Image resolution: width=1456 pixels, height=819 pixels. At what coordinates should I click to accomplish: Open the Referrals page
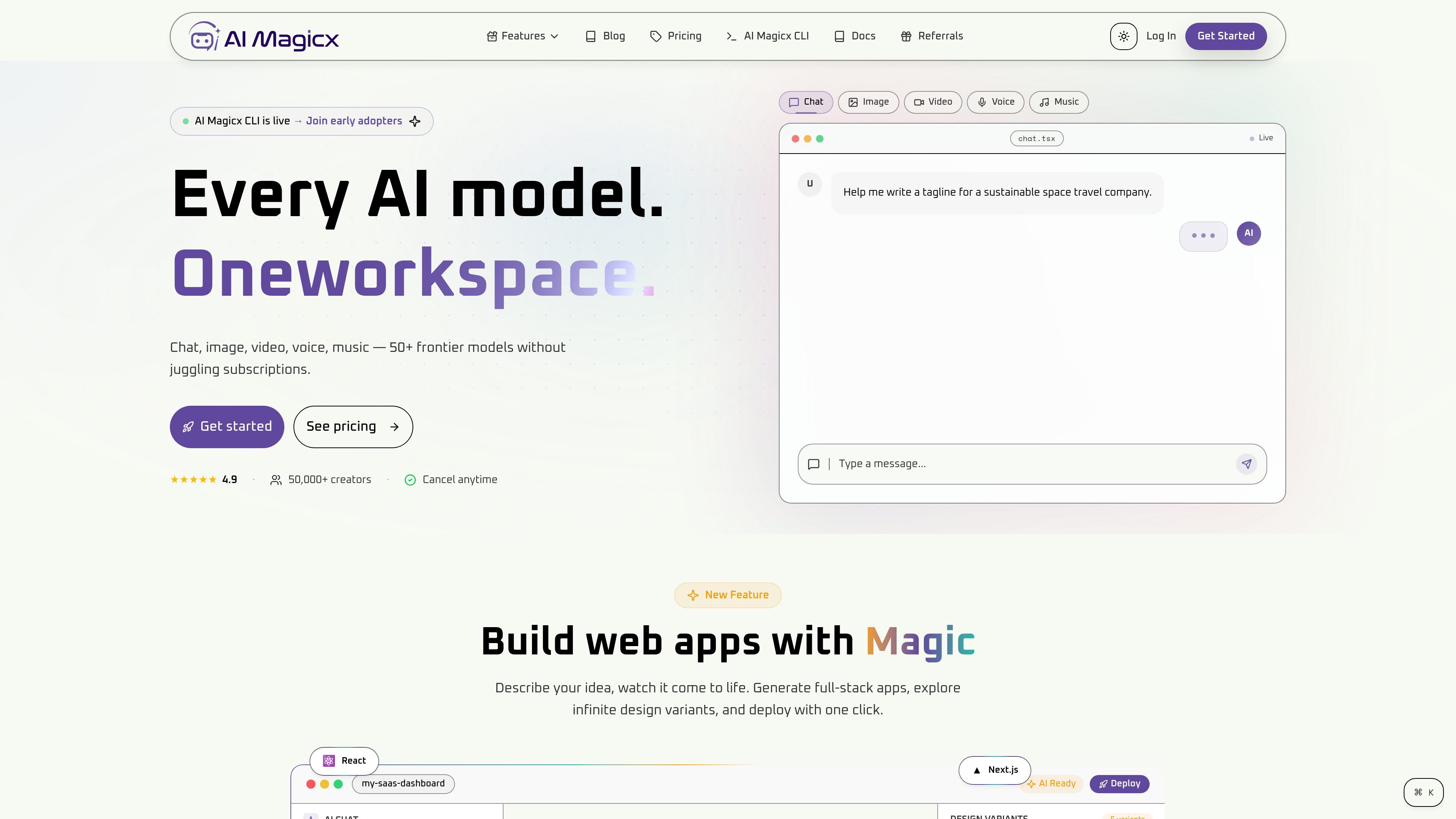click(932, 36)
